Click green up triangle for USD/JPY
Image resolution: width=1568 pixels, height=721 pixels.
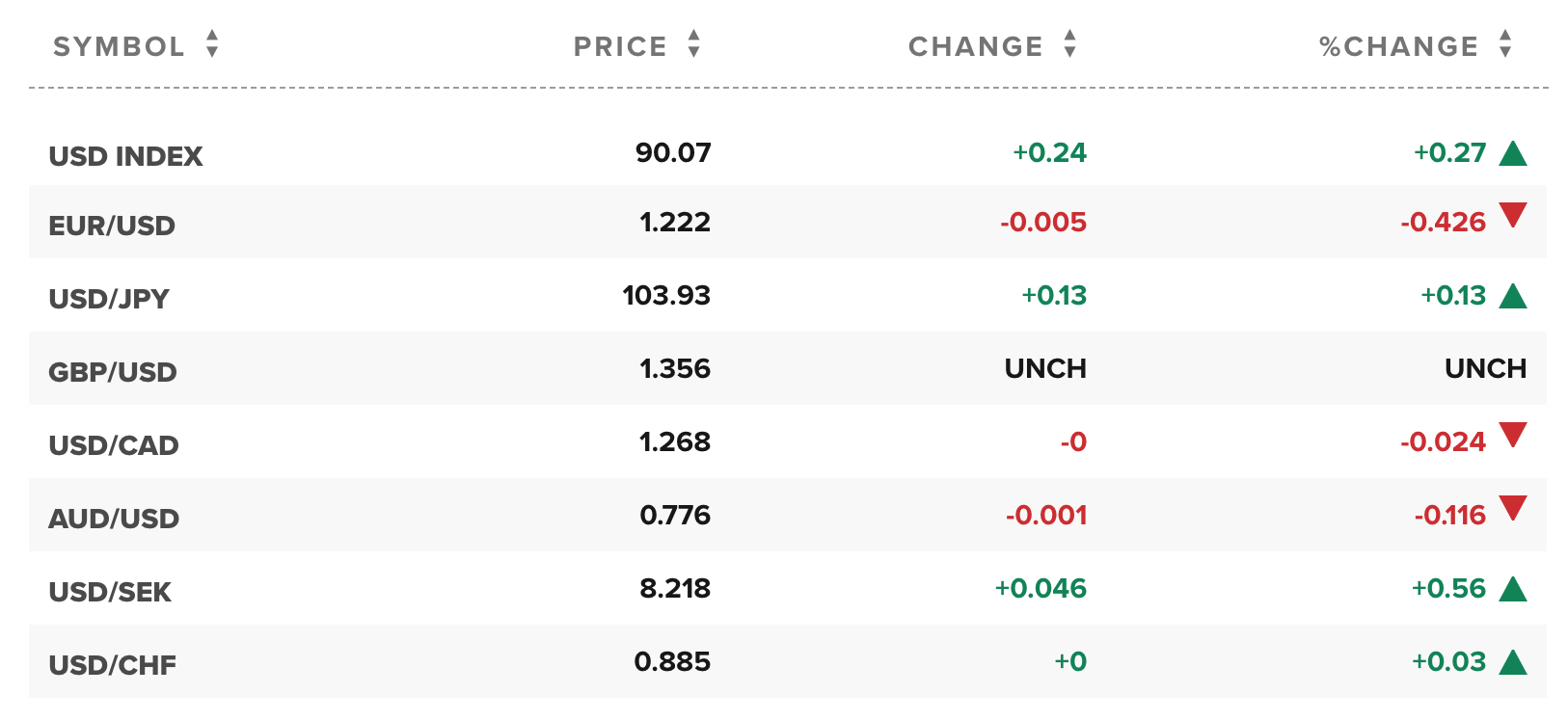pos(1513,296)
